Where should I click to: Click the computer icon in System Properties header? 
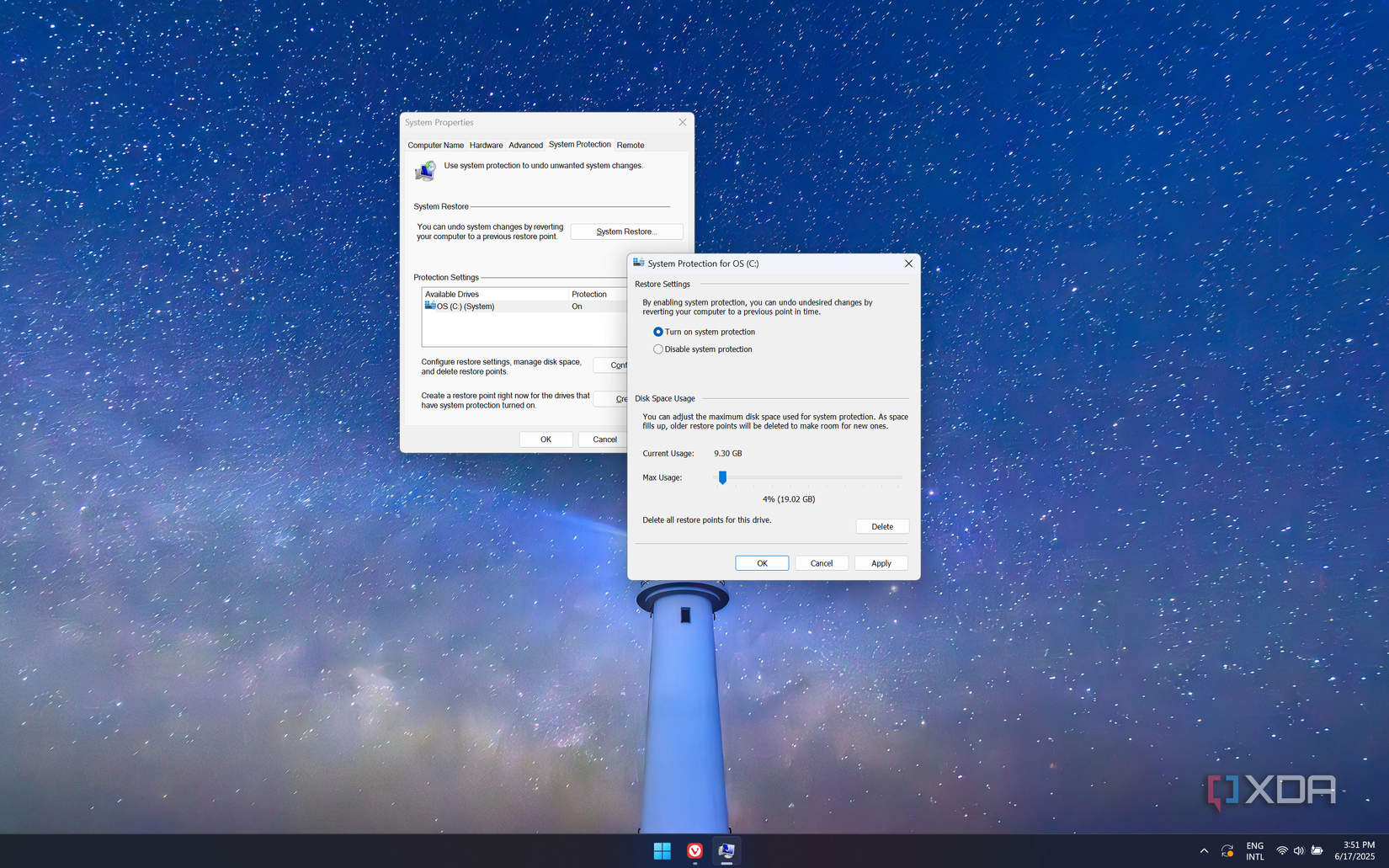click(x=425, y=171)
